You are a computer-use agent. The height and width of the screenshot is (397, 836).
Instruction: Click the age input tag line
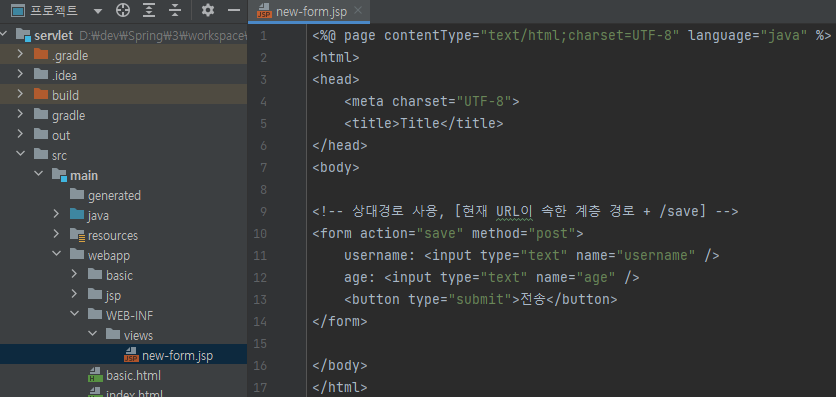(x=492, y=277)
